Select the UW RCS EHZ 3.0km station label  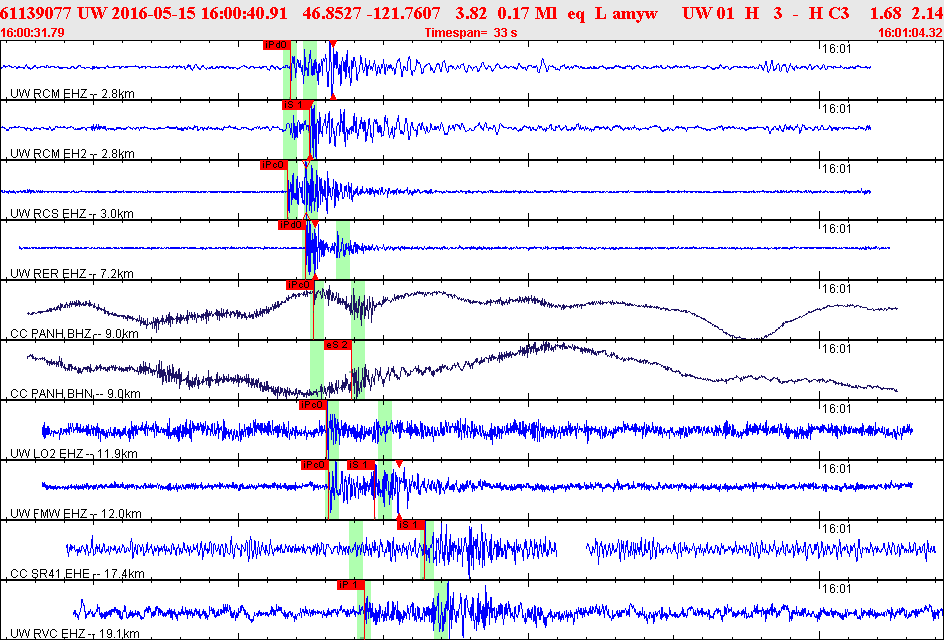[x=72, y=214]
